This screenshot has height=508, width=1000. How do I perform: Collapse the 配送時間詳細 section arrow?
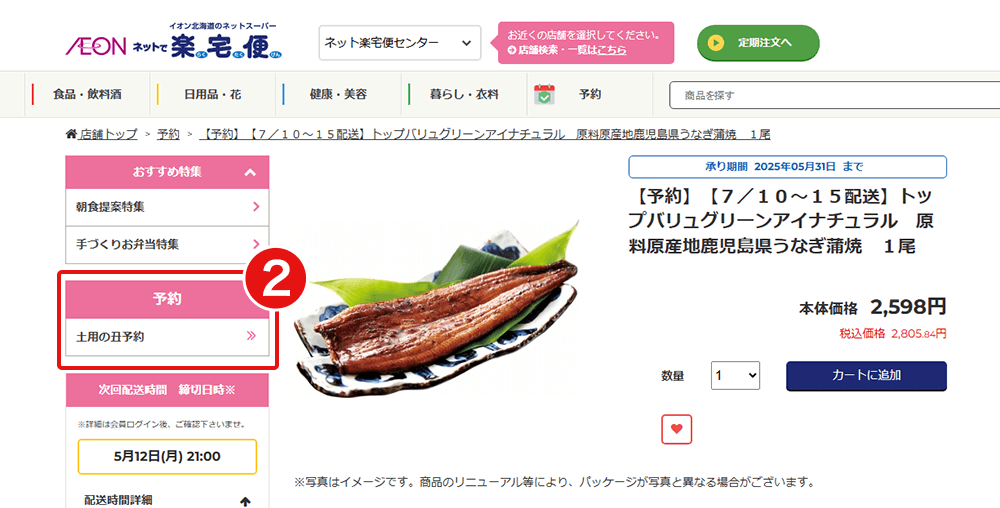click(x=245, y=502)
